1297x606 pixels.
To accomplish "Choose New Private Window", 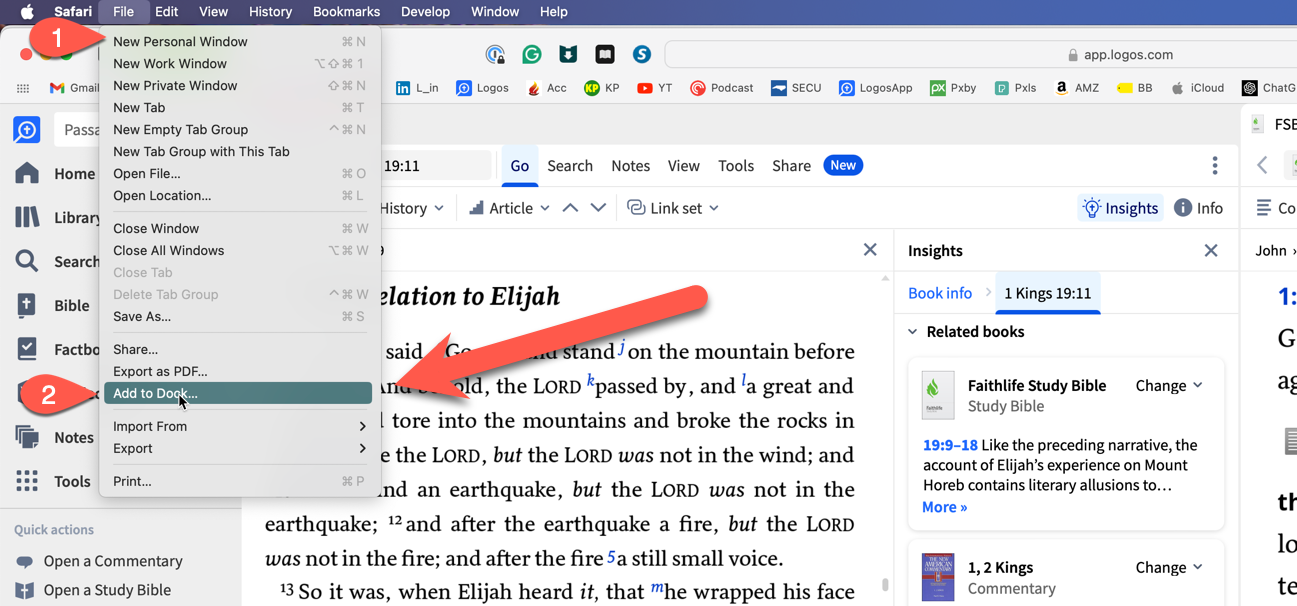I will point(238,86).
